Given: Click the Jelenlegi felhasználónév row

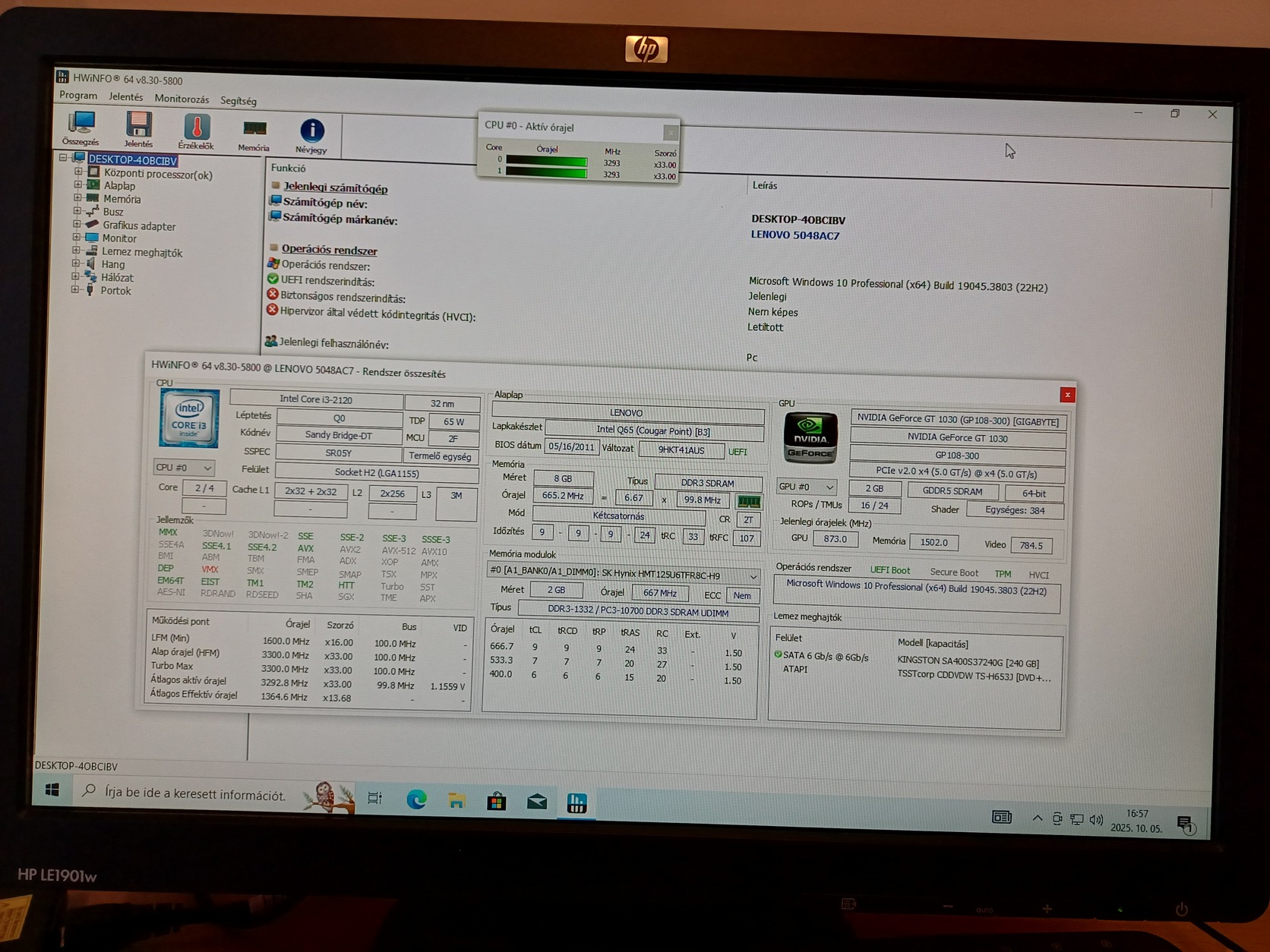Looking at the screenshot, I should (327, 343).
